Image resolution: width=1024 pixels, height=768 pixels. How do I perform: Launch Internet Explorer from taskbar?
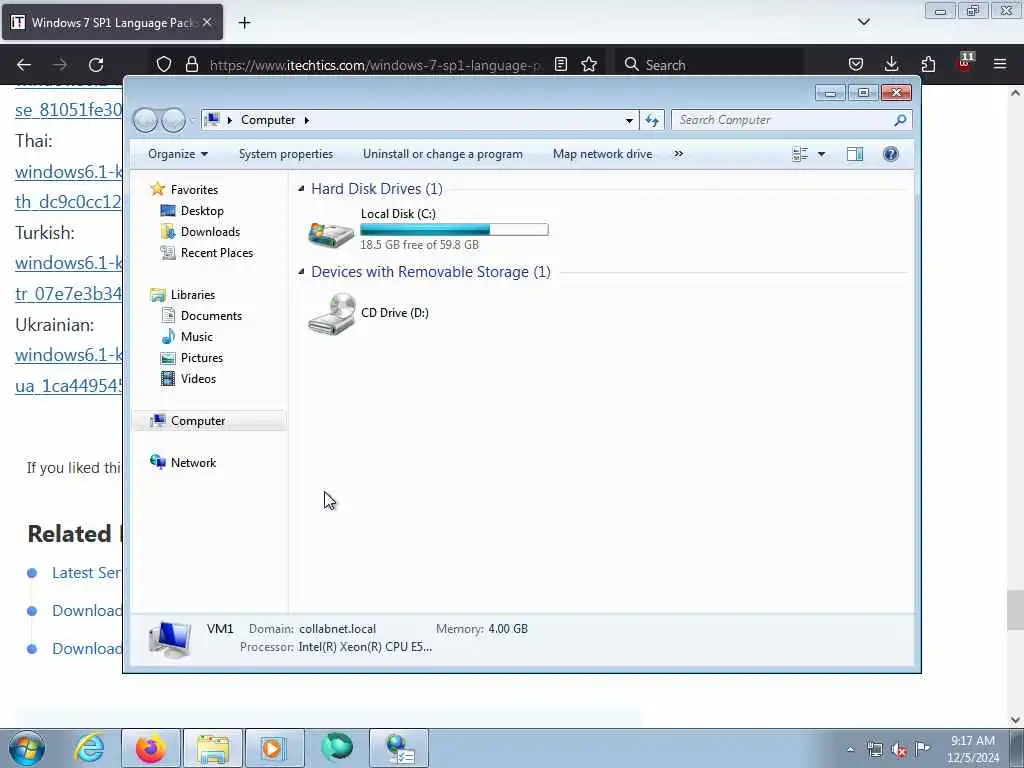click(89, 748)
